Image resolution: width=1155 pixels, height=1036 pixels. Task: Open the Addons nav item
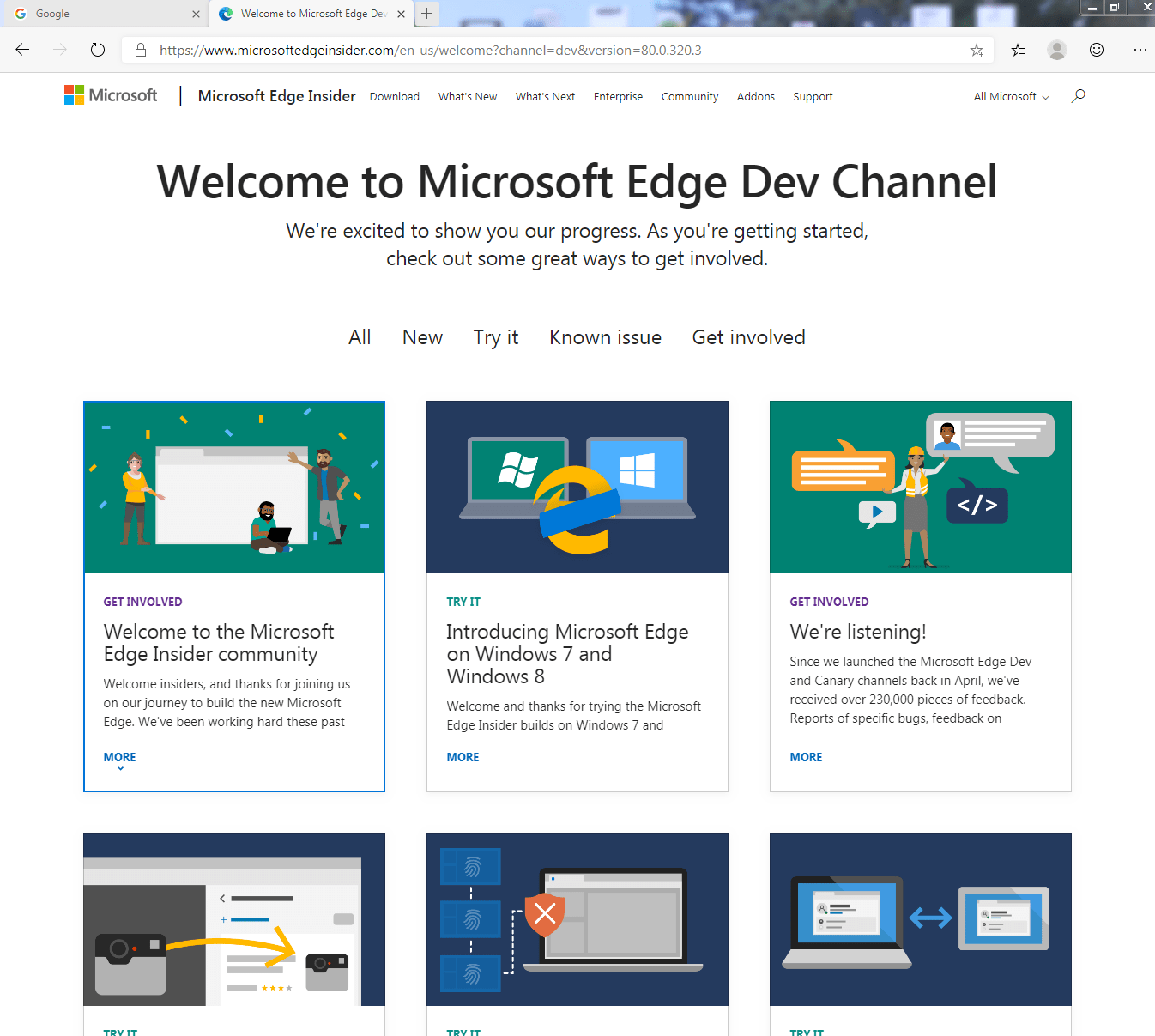click(x=756, y=97)
